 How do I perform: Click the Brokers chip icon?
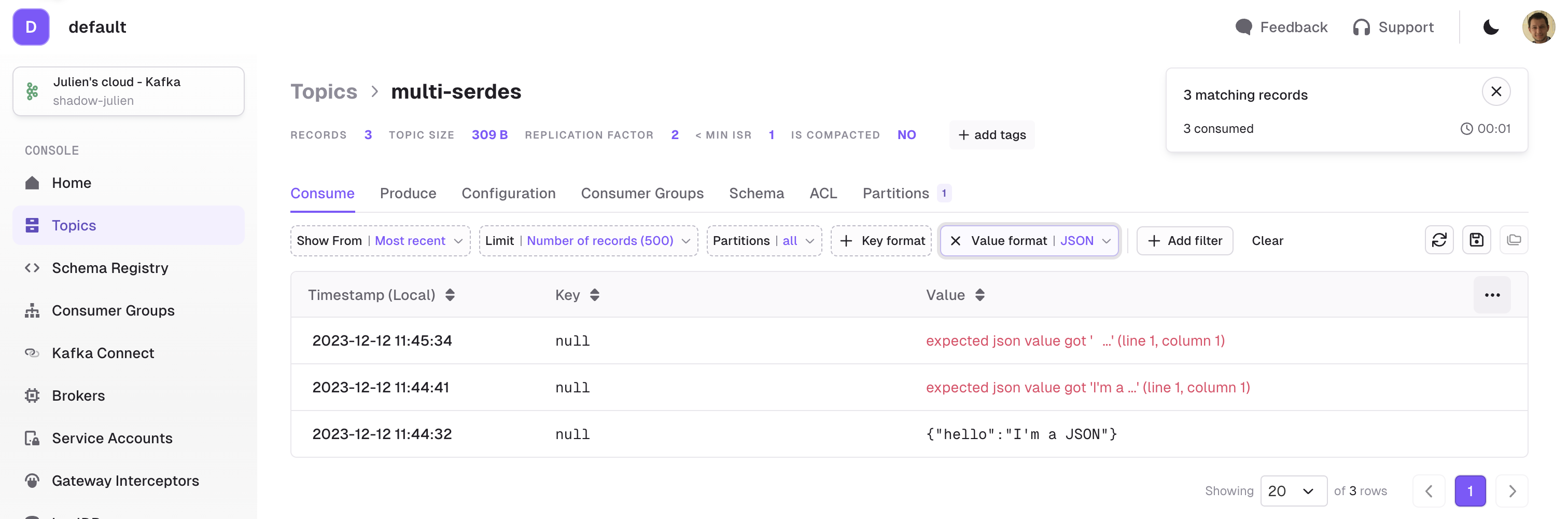pyautogui.click(x=32, y=396)
